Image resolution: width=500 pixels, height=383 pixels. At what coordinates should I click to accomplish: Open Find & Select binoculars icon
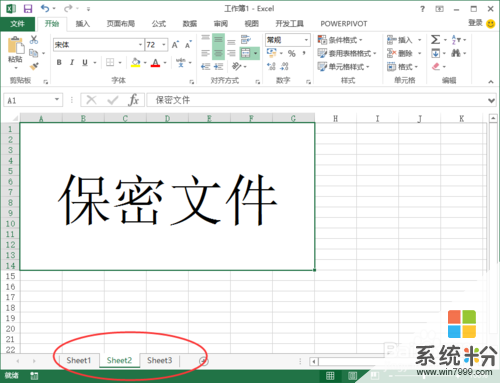coord(456,53)
